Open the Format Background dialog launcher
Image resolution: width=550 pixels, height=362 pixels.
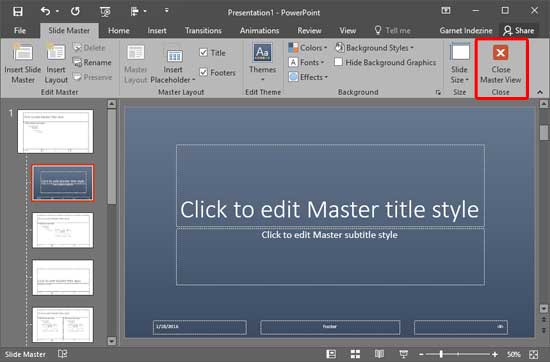tap(438, 92)
